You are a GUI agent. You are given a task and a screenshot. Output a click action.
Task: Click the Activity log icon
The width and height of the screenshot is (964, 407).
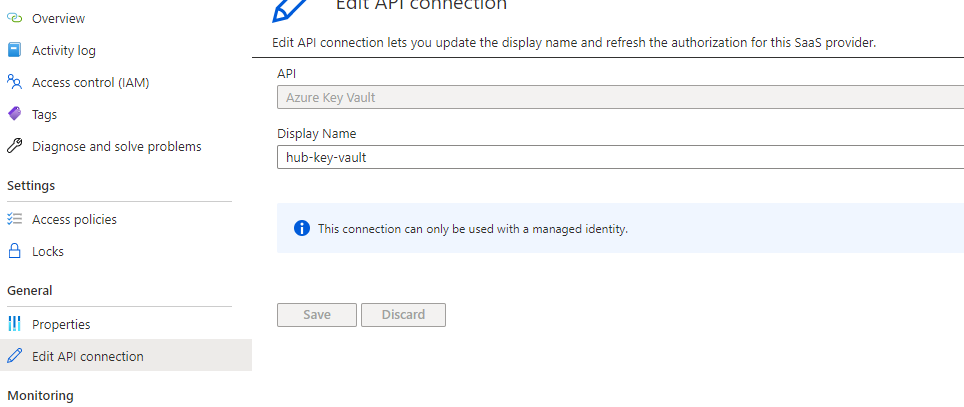(14, 50)
